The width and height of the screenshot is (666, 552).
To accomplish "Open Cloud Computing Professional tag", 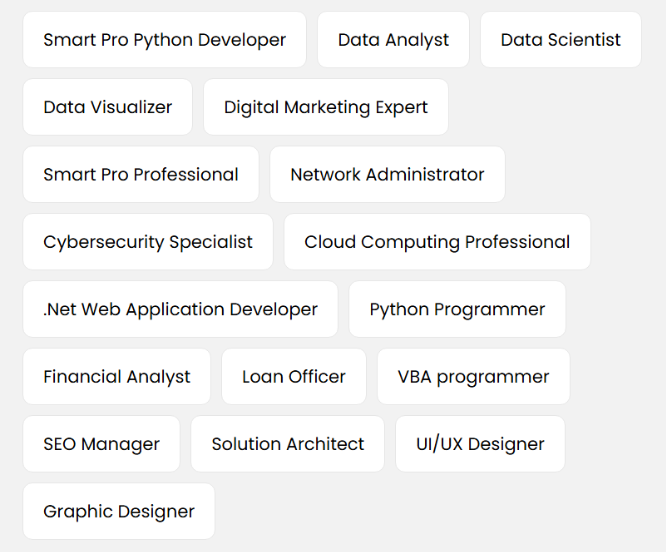I will (437, 242).
